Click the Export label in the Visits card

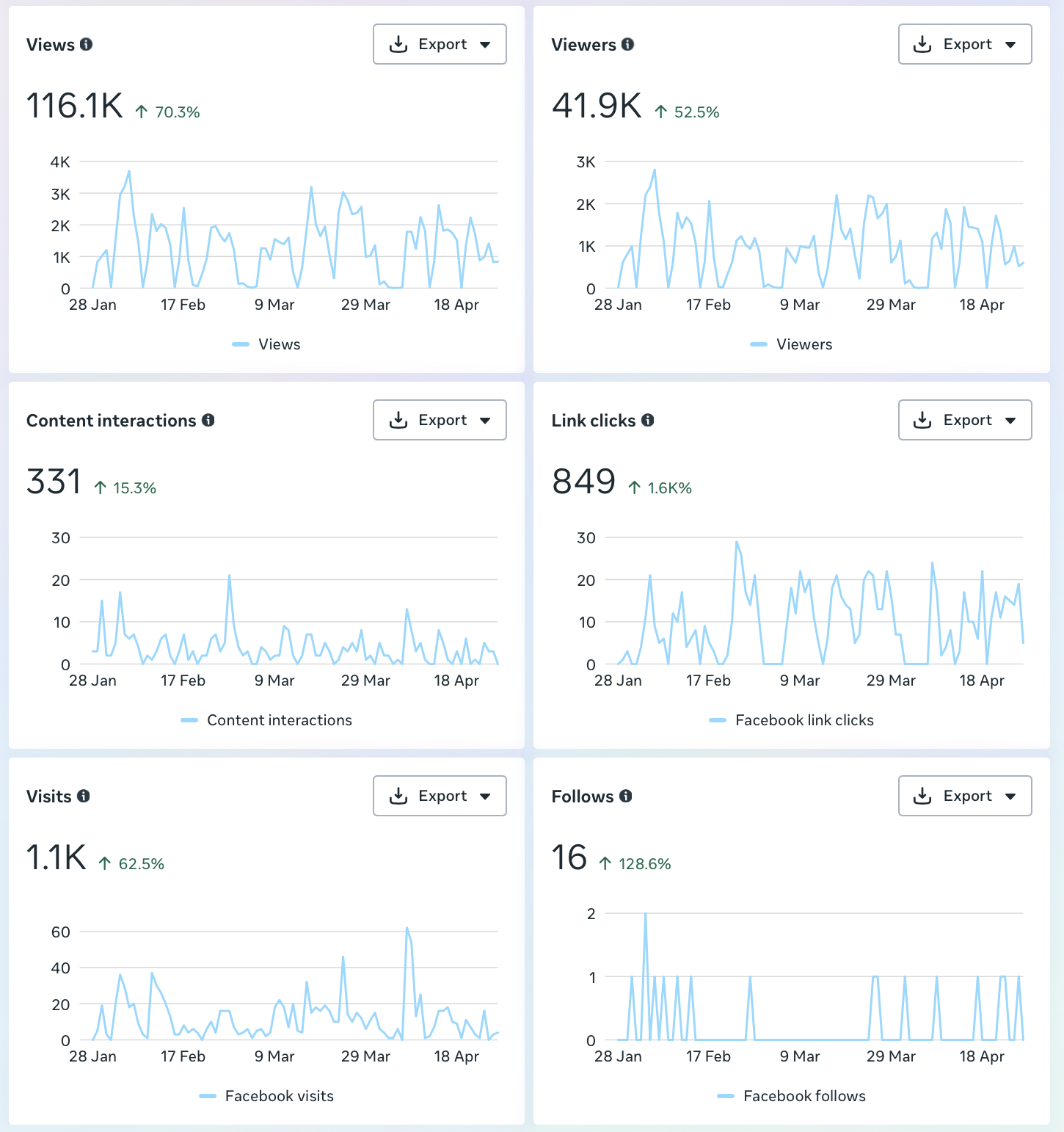(442, 796)
